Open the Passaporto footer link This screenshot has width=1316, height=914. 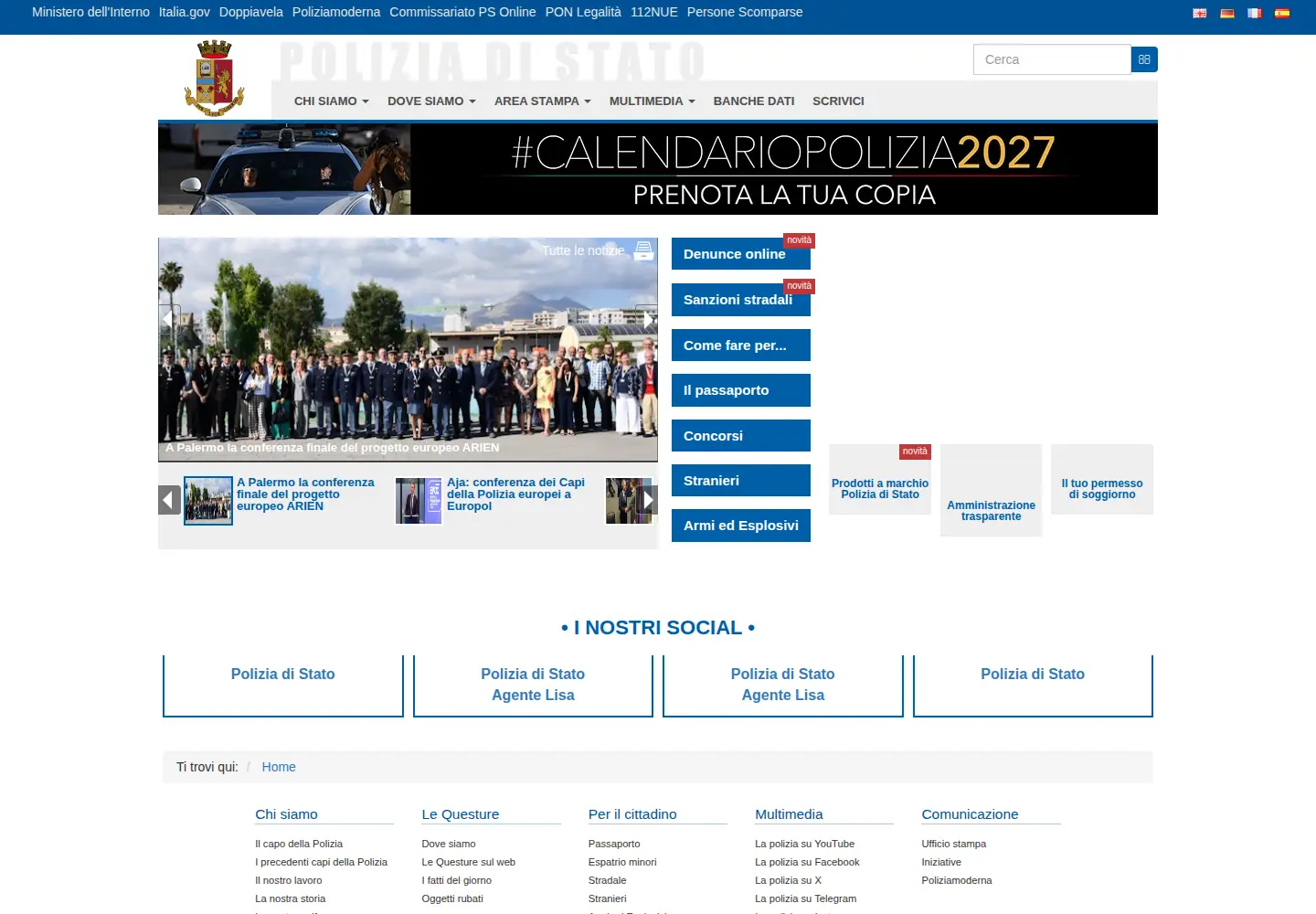614,844
